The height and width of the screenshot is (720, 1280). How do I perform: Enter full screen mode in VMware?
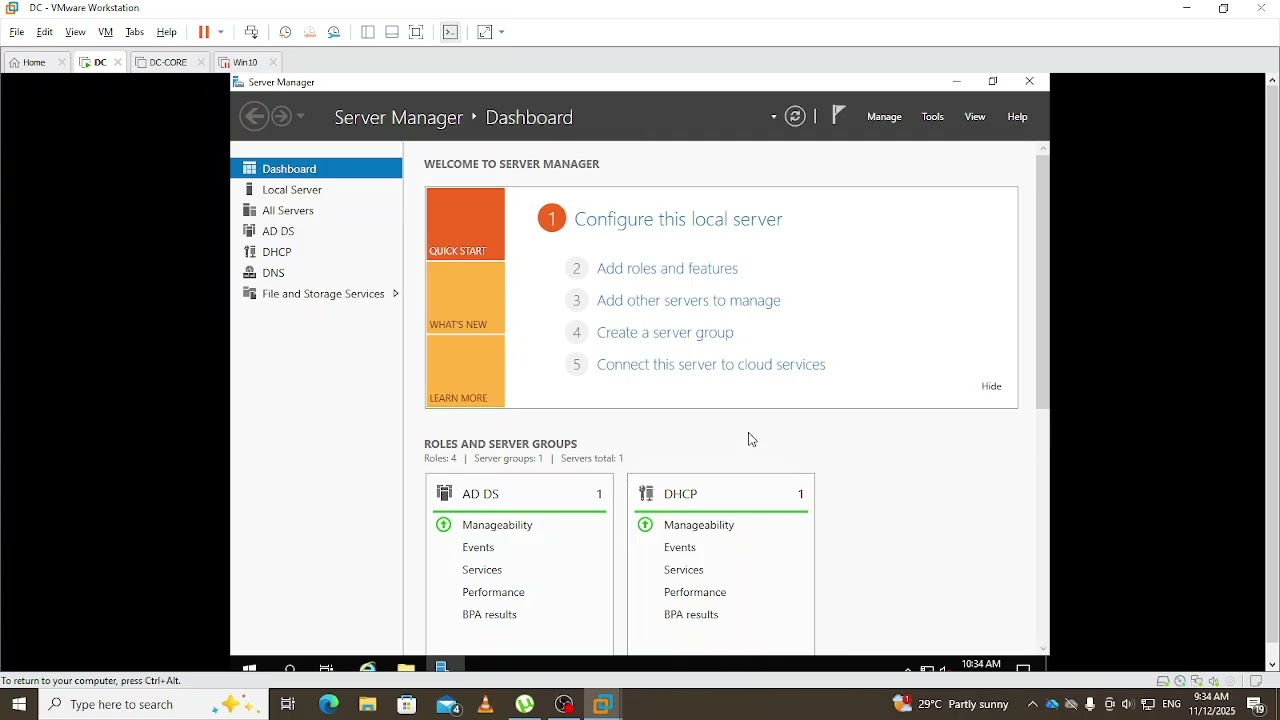[x=417, y=32]
